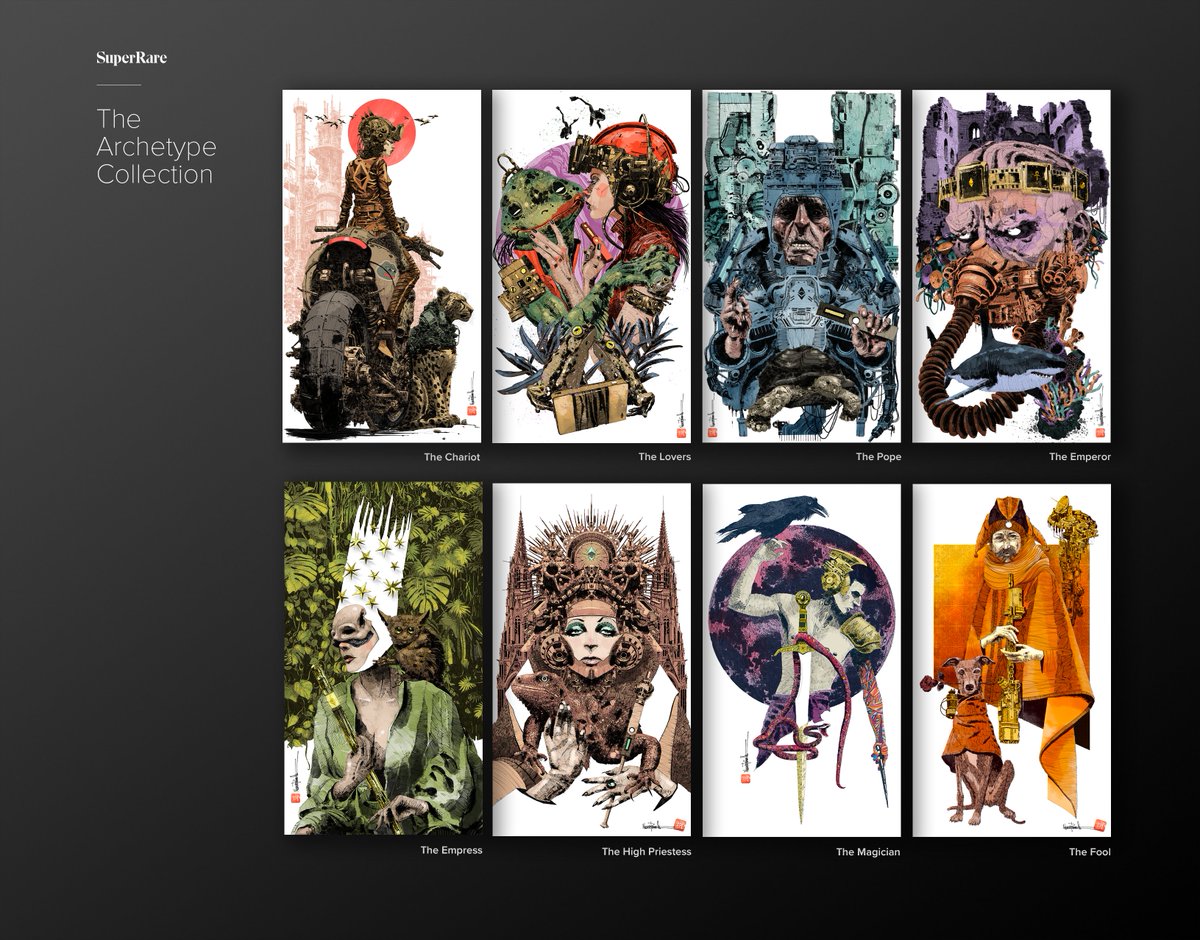Image resolution: width=1200 pixels, height=940 pixels.
Task: Click the caption text 'The Lovers'
Action: [x=664, y=457]
